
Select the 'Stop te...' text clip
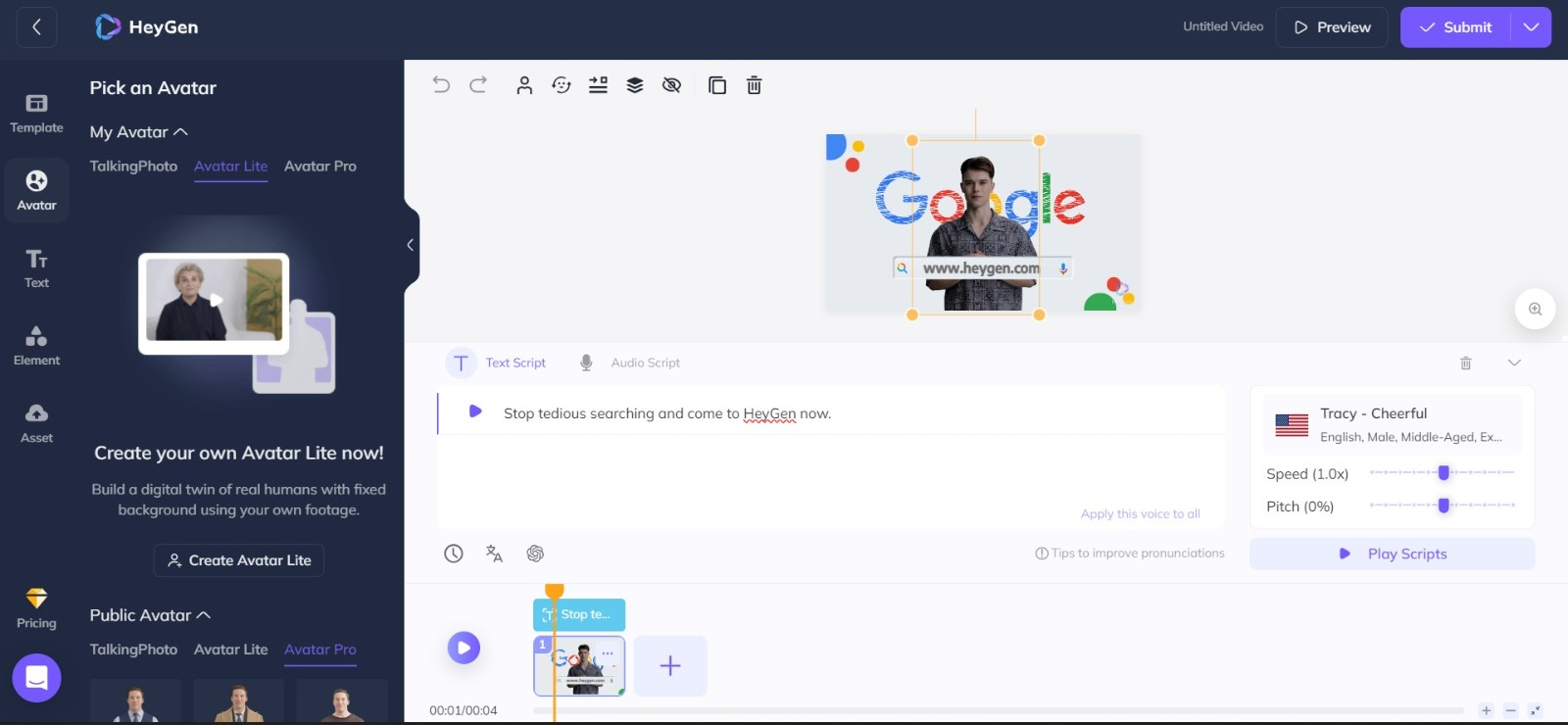pos(579,614)
